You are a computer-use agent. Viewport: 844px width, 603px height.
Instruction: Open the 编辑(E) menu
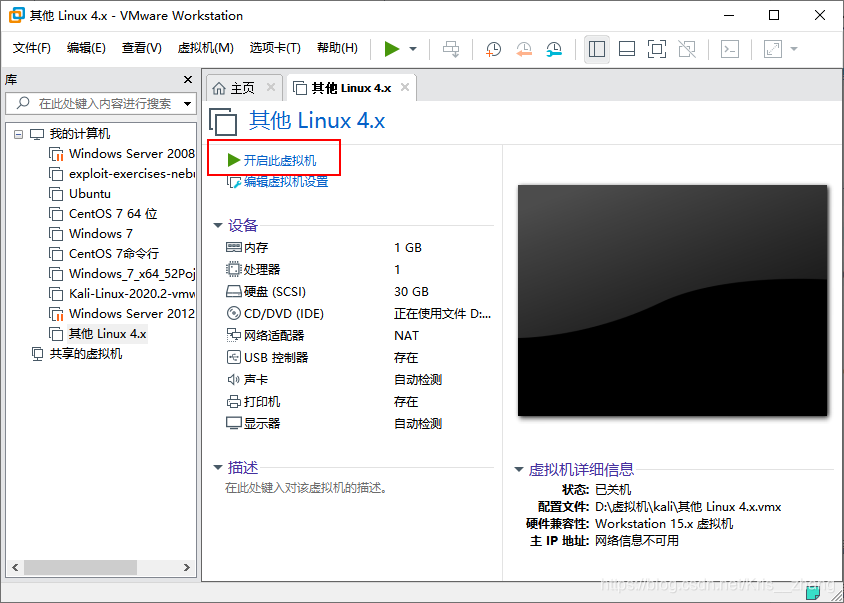pos(86,48)
